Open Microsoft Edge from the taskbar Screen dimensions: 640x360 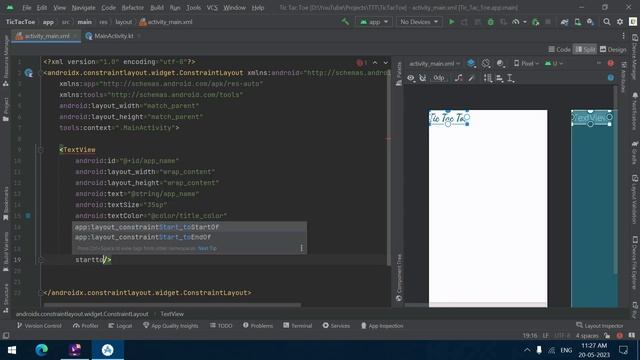(x=42, y=350)
